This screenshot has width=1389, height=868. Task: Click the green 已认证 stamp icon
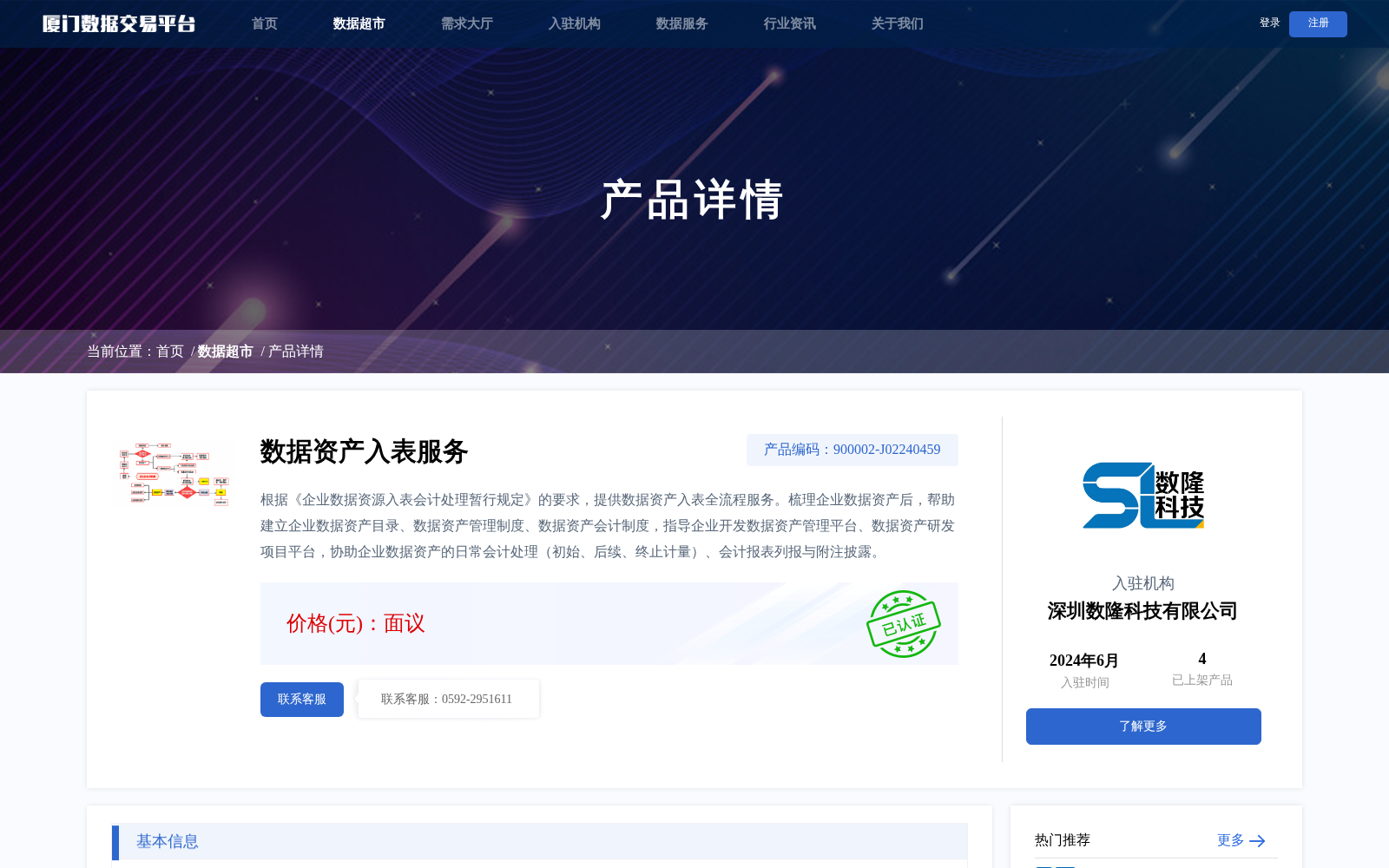903,624
